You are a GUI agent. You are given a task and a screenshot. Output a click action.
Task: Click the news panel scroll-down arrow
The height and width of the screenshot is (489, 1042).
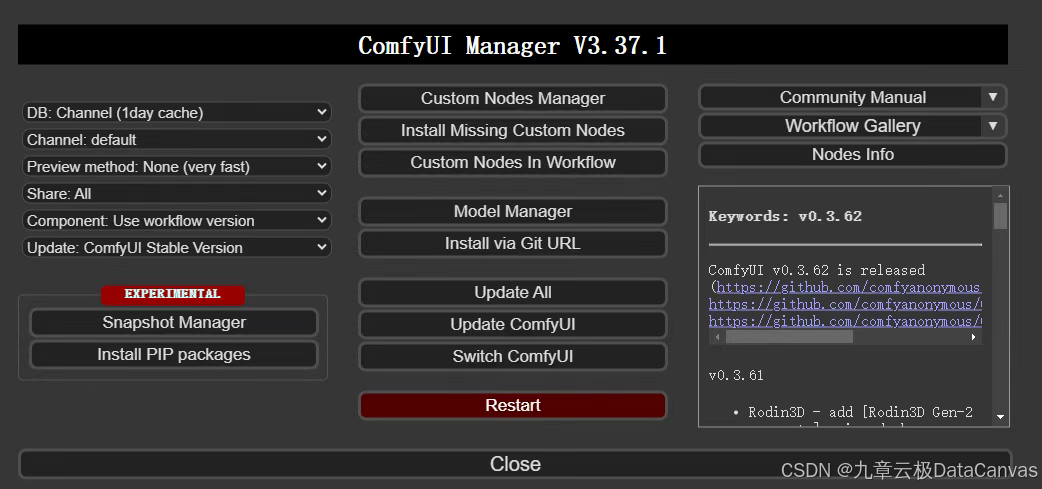(x=1000, y=417)
